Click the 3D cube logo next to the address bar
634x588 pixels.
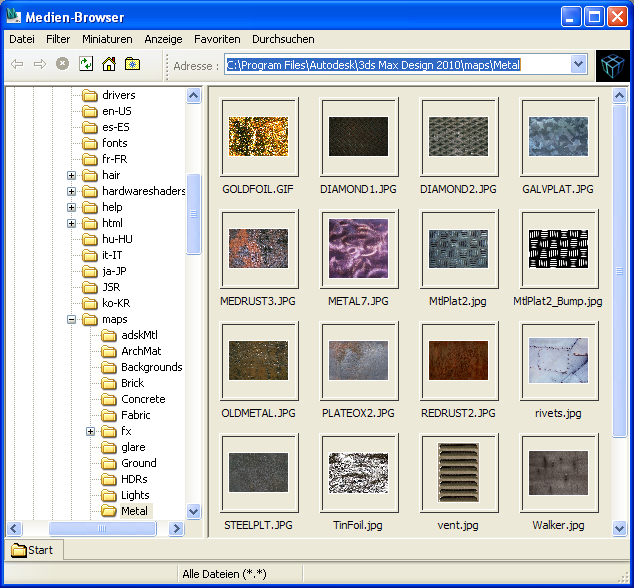pyautogui.click(x=613, y=66)
